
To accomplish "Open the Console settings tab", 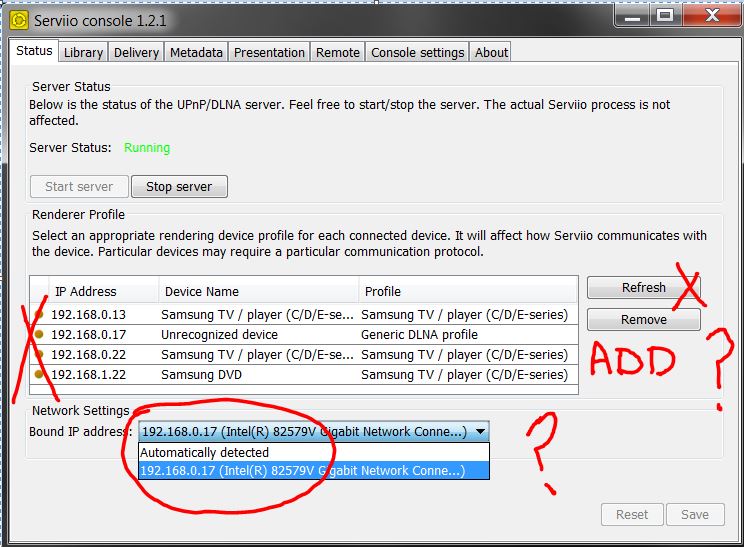I will pyautogui.click(x=417, y=52).
